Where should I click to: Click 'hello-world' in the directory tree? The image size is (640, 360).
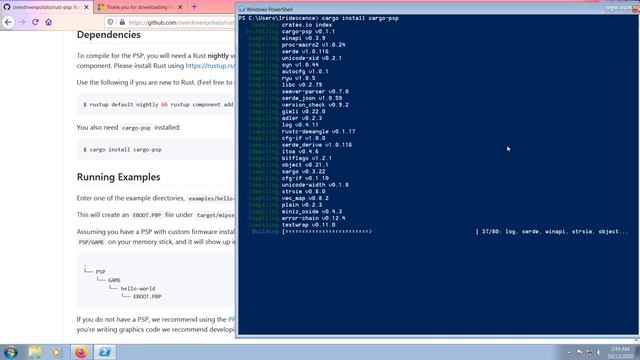click(x=138, y=288)
